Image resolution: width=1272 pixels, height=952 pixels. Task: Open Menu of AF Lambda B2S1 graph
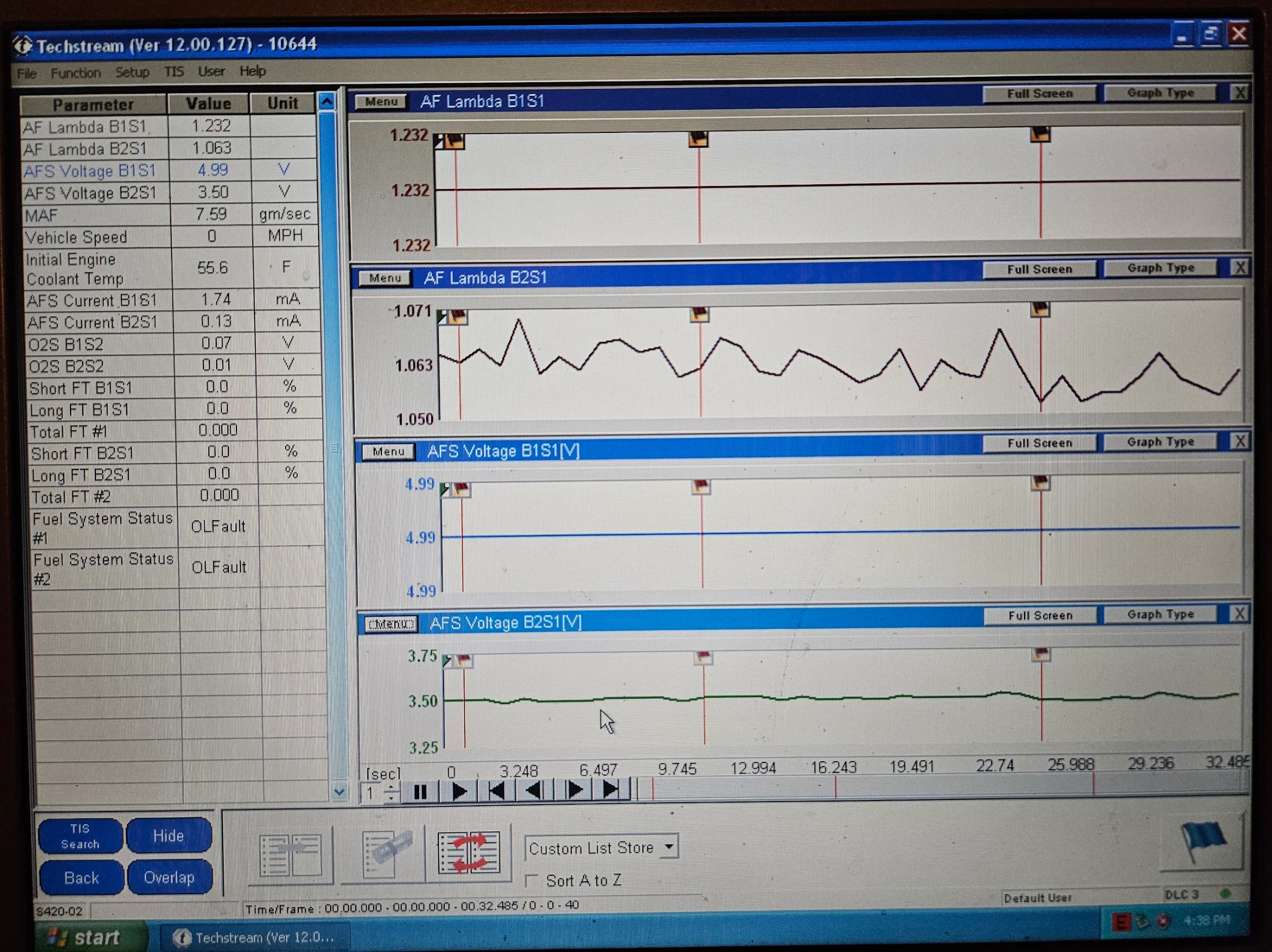click(384, 278)
